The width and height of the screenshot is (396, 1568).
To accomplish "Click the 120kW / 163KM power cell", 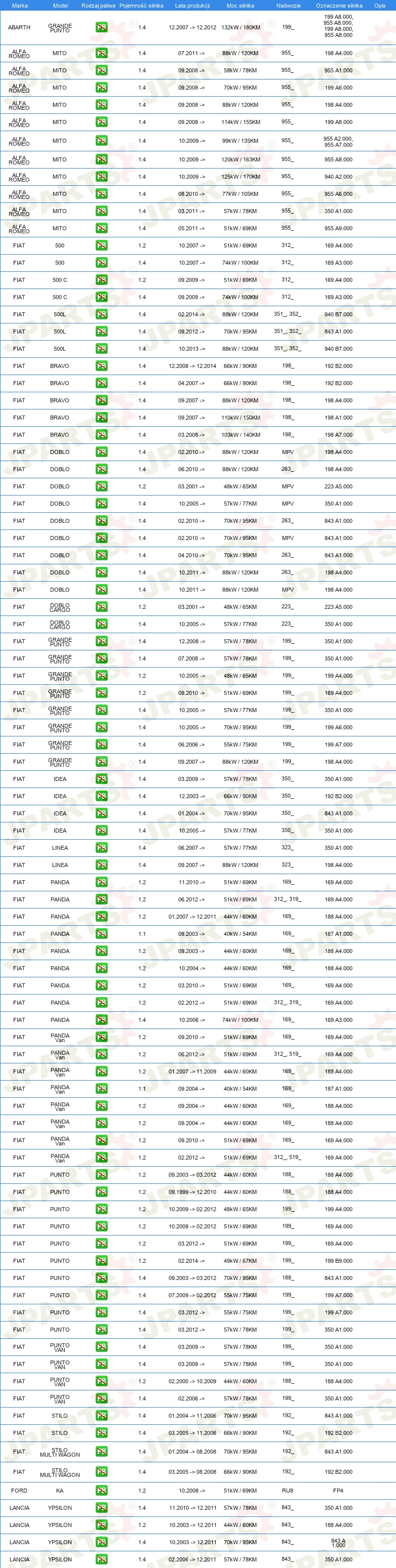I will [241, 159].
